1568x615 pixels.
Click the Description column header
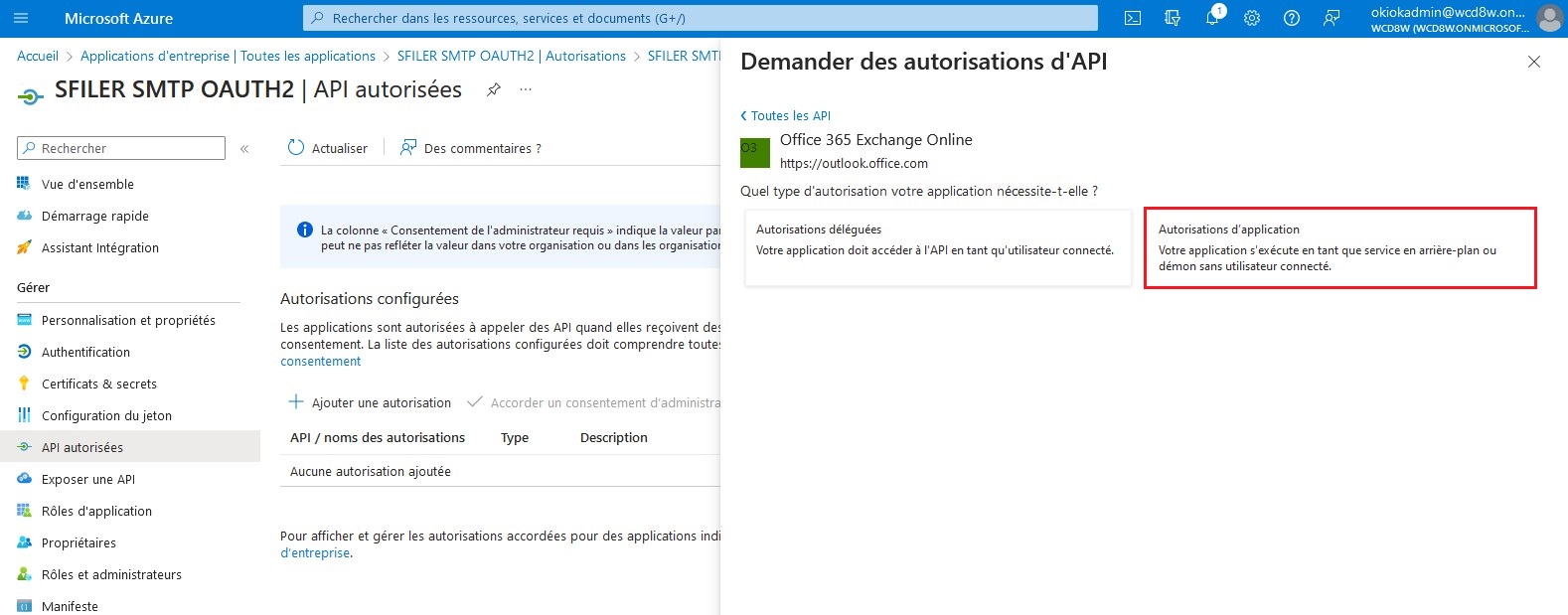point(614,437)
